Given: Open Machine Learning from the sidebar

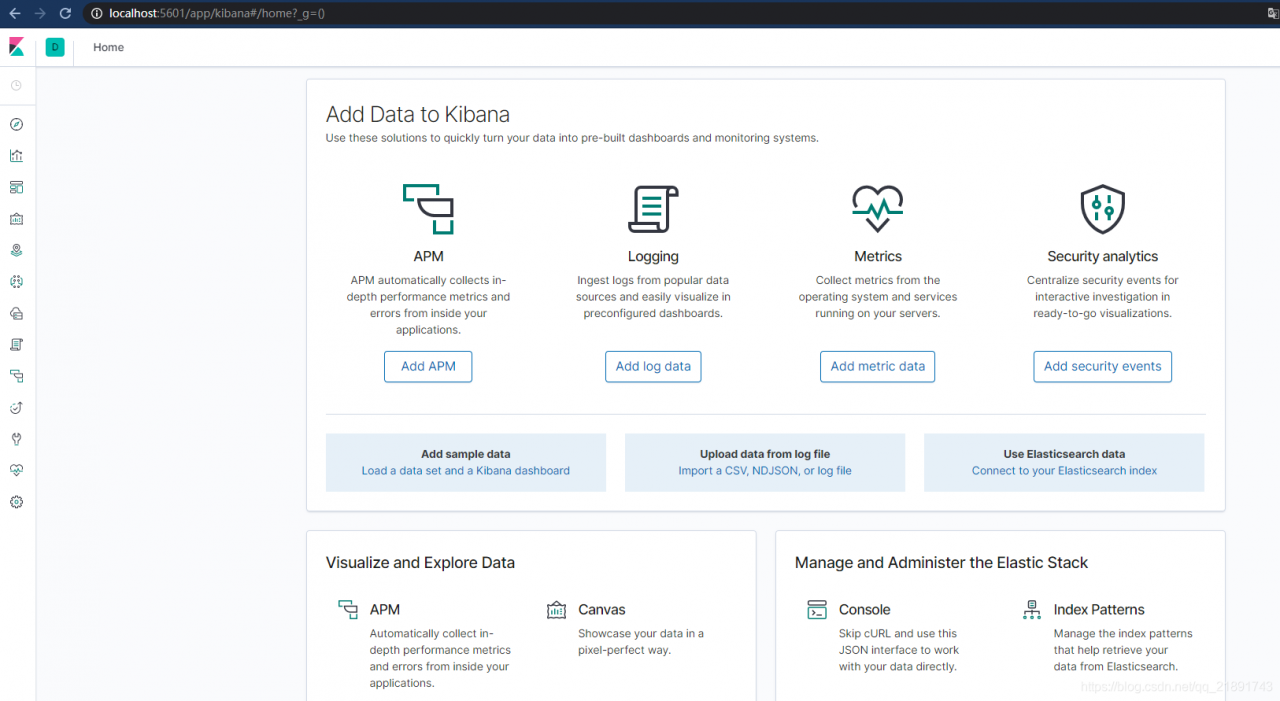Looking at the screenshot, I should [16, 282].
